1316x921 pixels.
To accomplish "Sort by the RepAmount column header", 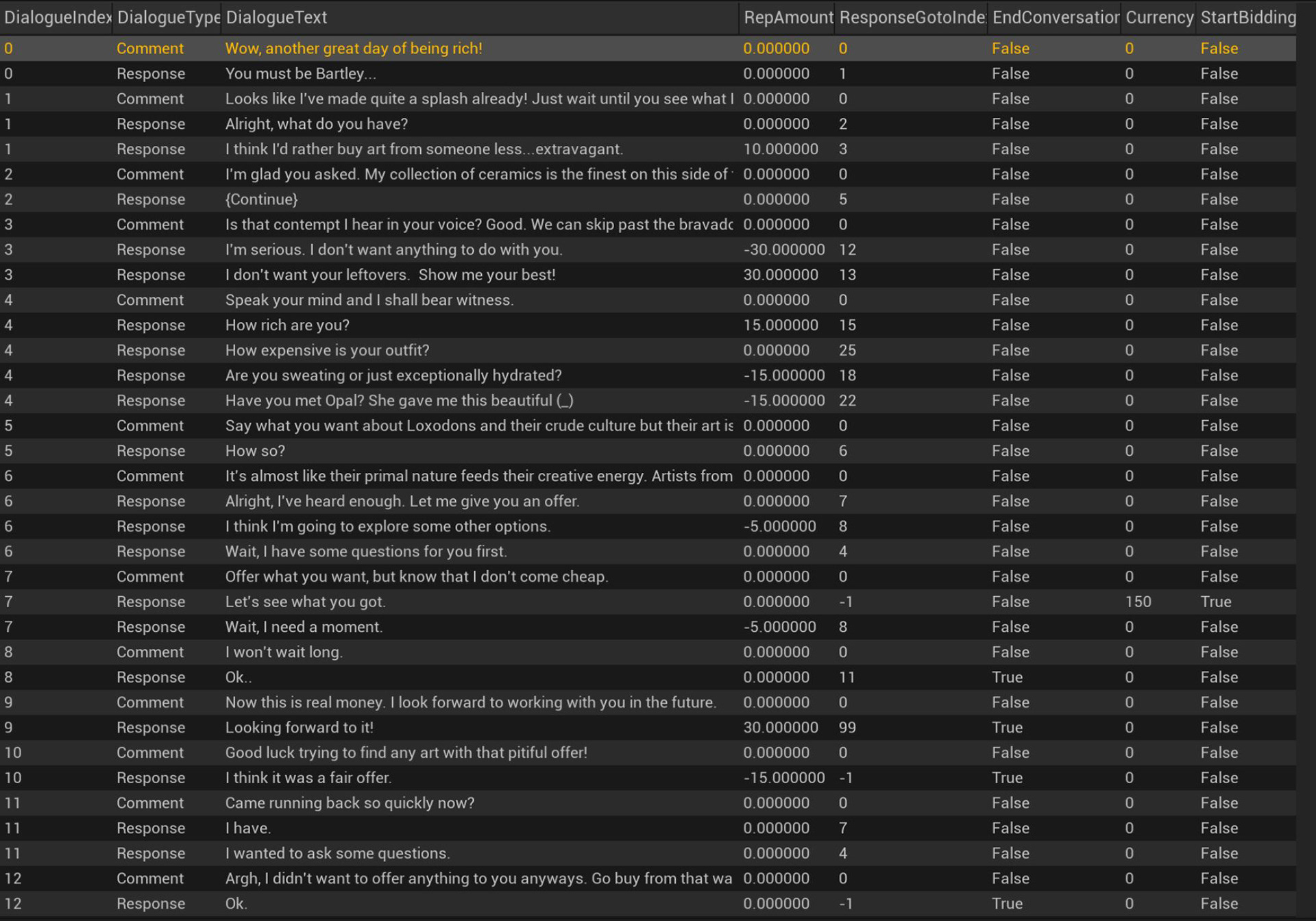I will pyautogui.click(x=788, y=17).
